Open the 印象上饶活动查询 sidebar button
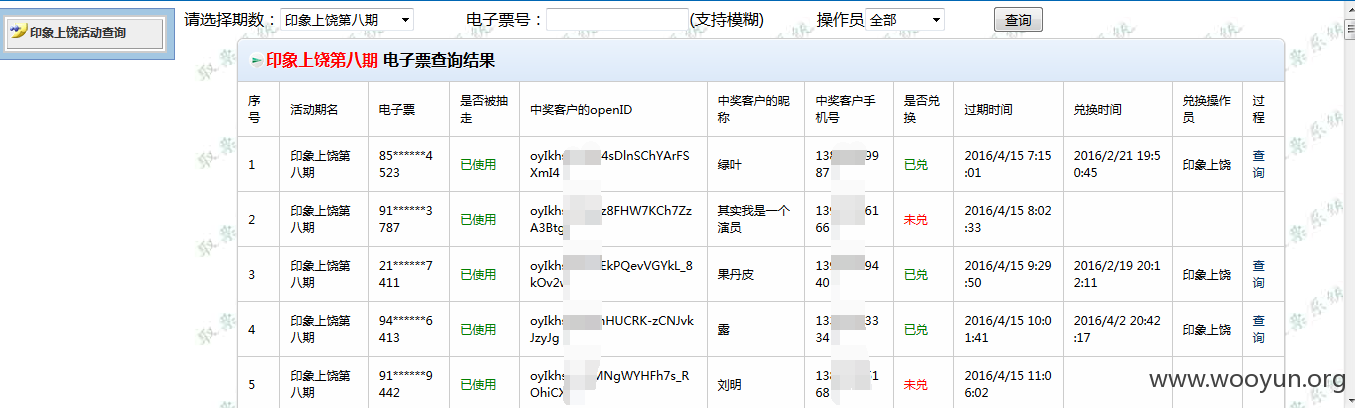 84,32
